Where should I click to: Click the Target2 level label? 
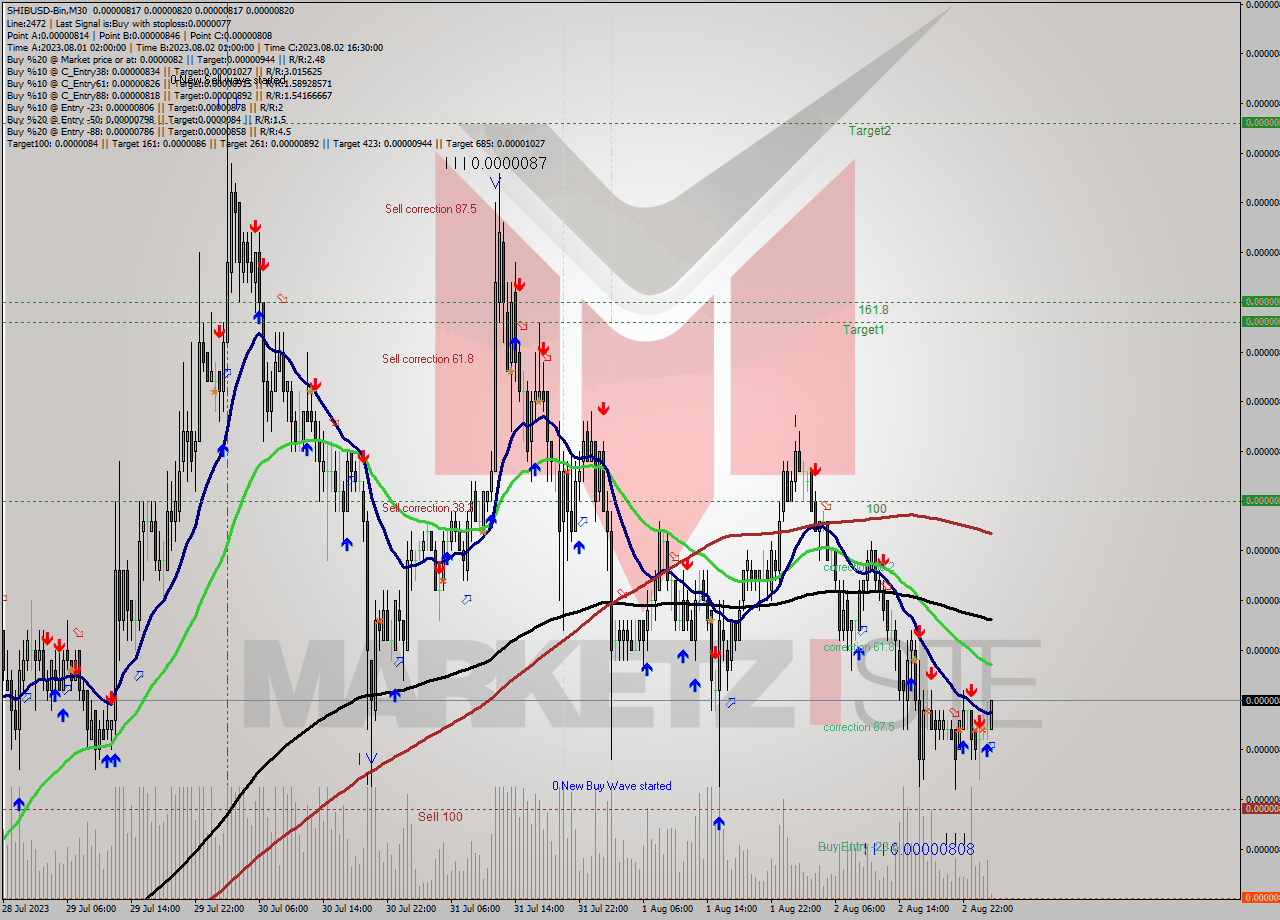[x=869, y=131]
